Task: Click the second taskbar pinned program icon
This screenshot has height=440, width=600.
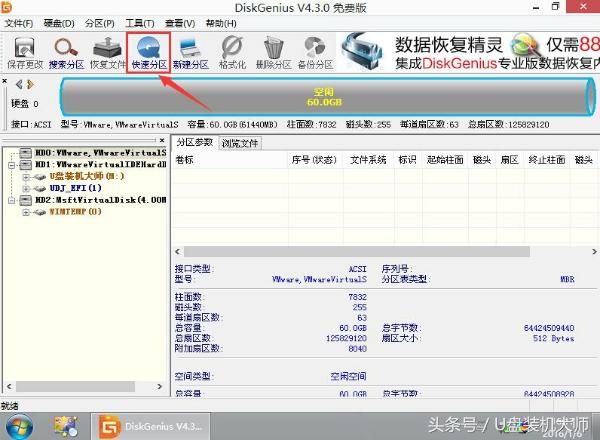Action: 67,426
